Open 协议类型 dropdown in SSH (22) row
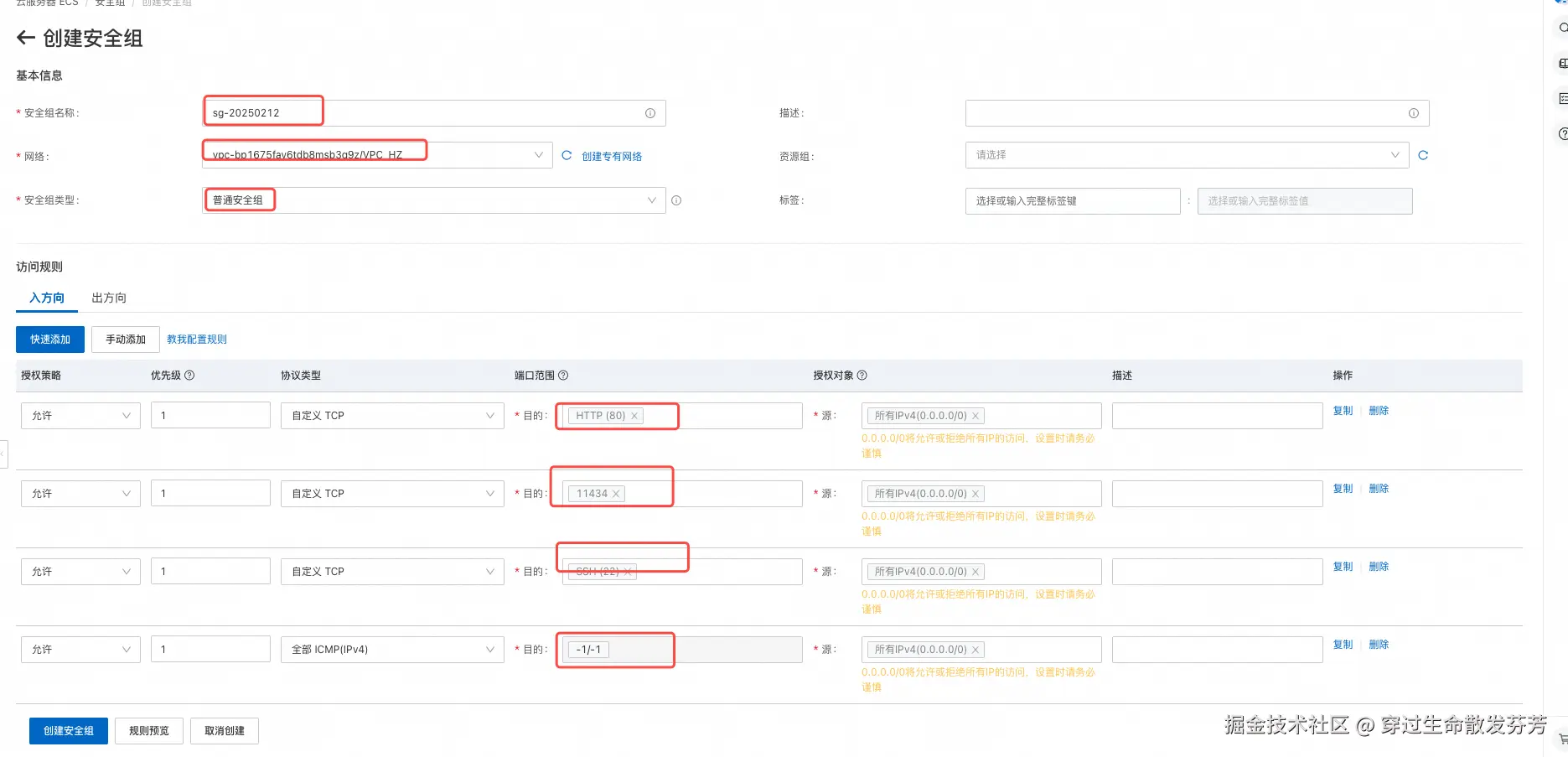1568x757 pixels. 392,572
